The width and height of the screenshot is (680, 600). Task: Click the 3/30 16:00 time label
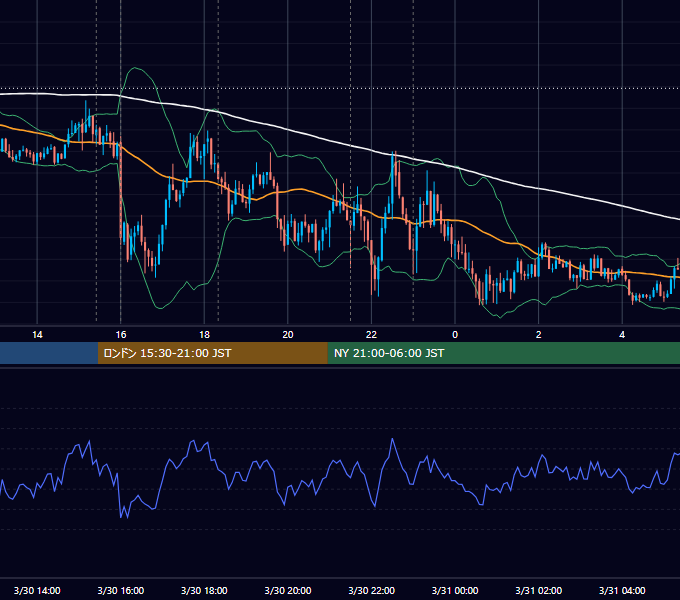coord(121,590)
